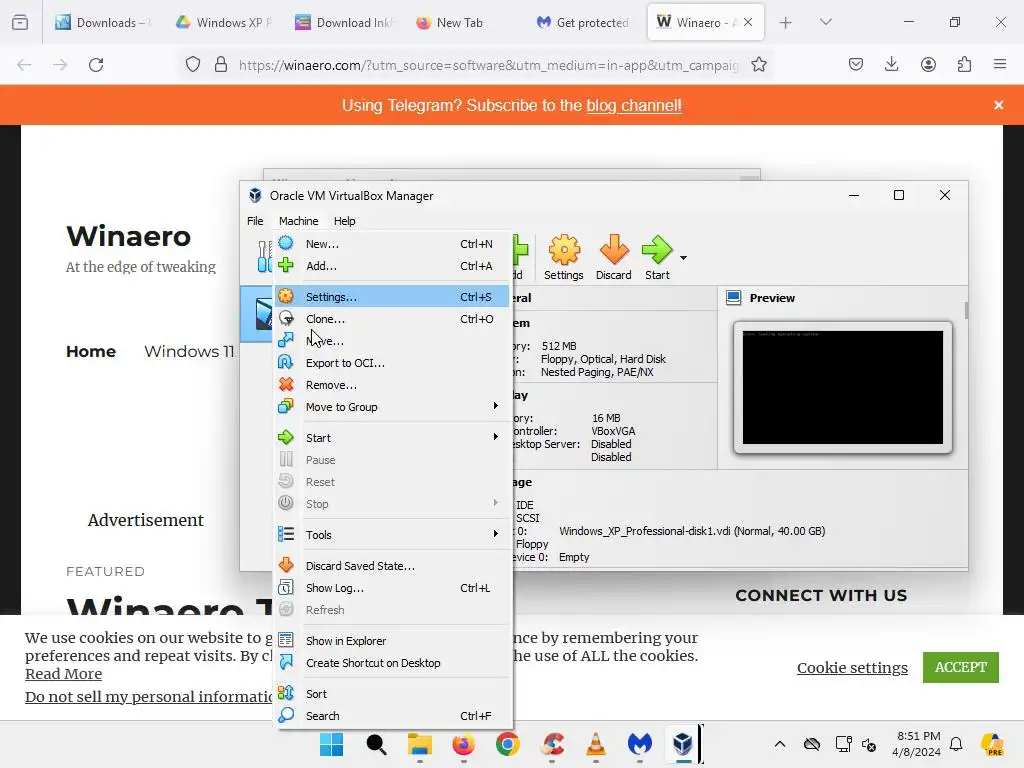Select Remove... from Machine menu
The height and width of the screenshot is (768, 1024).
pos(392,385)
